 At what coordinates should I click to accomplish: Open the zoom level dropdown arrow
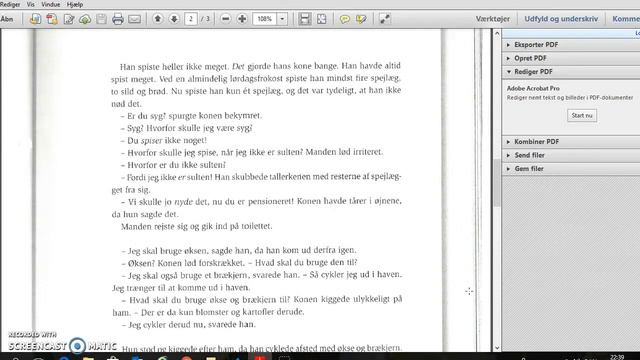coord(282,19)
